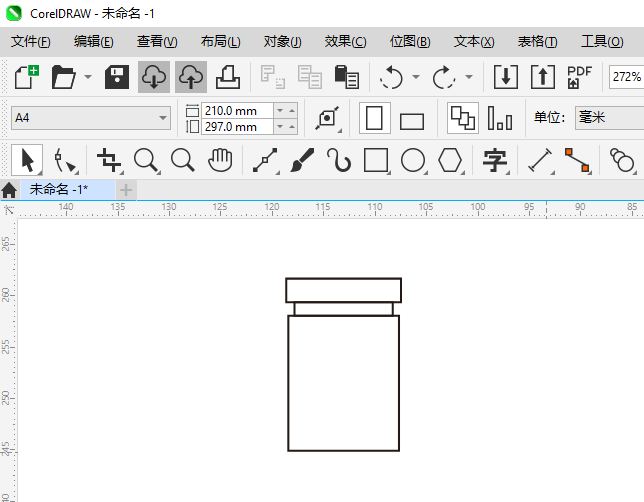This screenshot has width=644, height=502.
Task: Decrease page width with the down stepper
Action: [280, 111]
